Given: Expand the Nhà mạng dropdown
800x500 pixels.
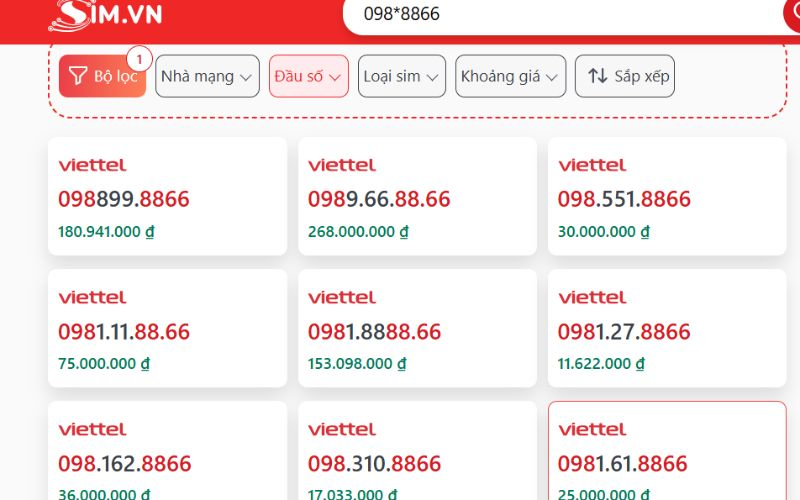Looking at the screenshot, I should pyautogui.click(x=207, y=76).
